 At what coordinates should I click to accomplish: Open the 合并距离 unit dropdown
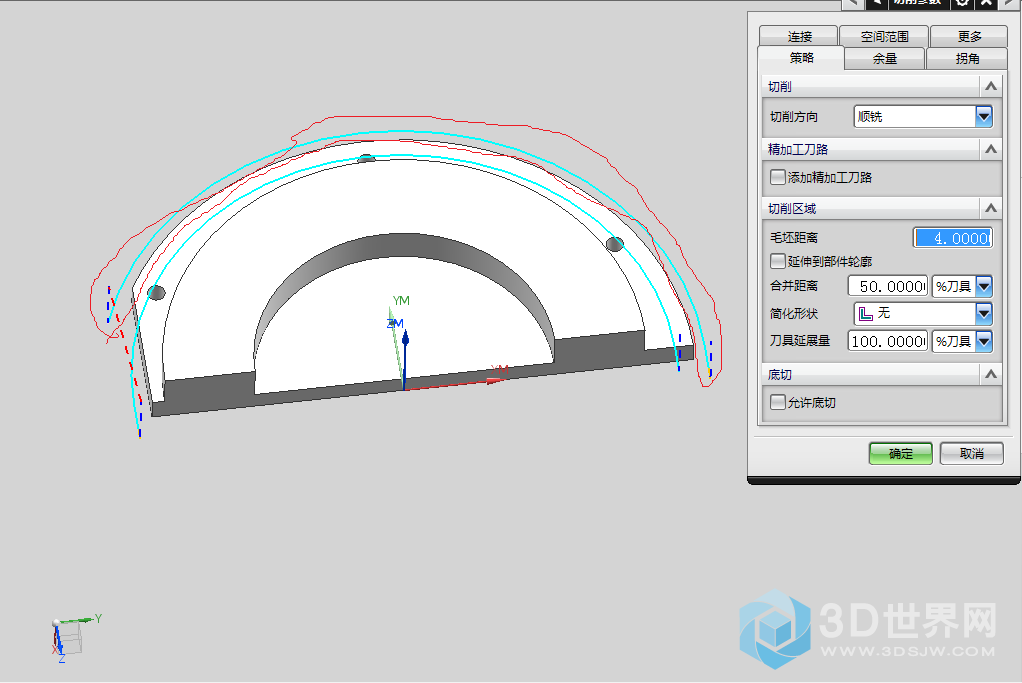tap(983, 287)
